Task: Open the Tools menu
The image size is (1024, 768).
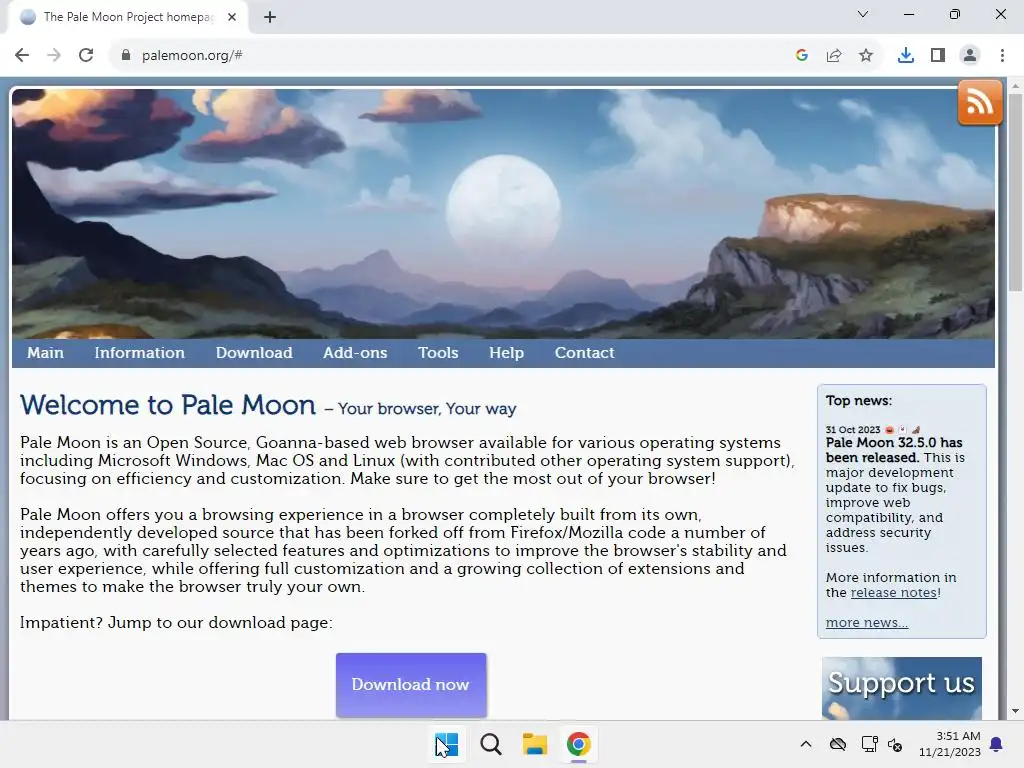Action: click(438, 353)
